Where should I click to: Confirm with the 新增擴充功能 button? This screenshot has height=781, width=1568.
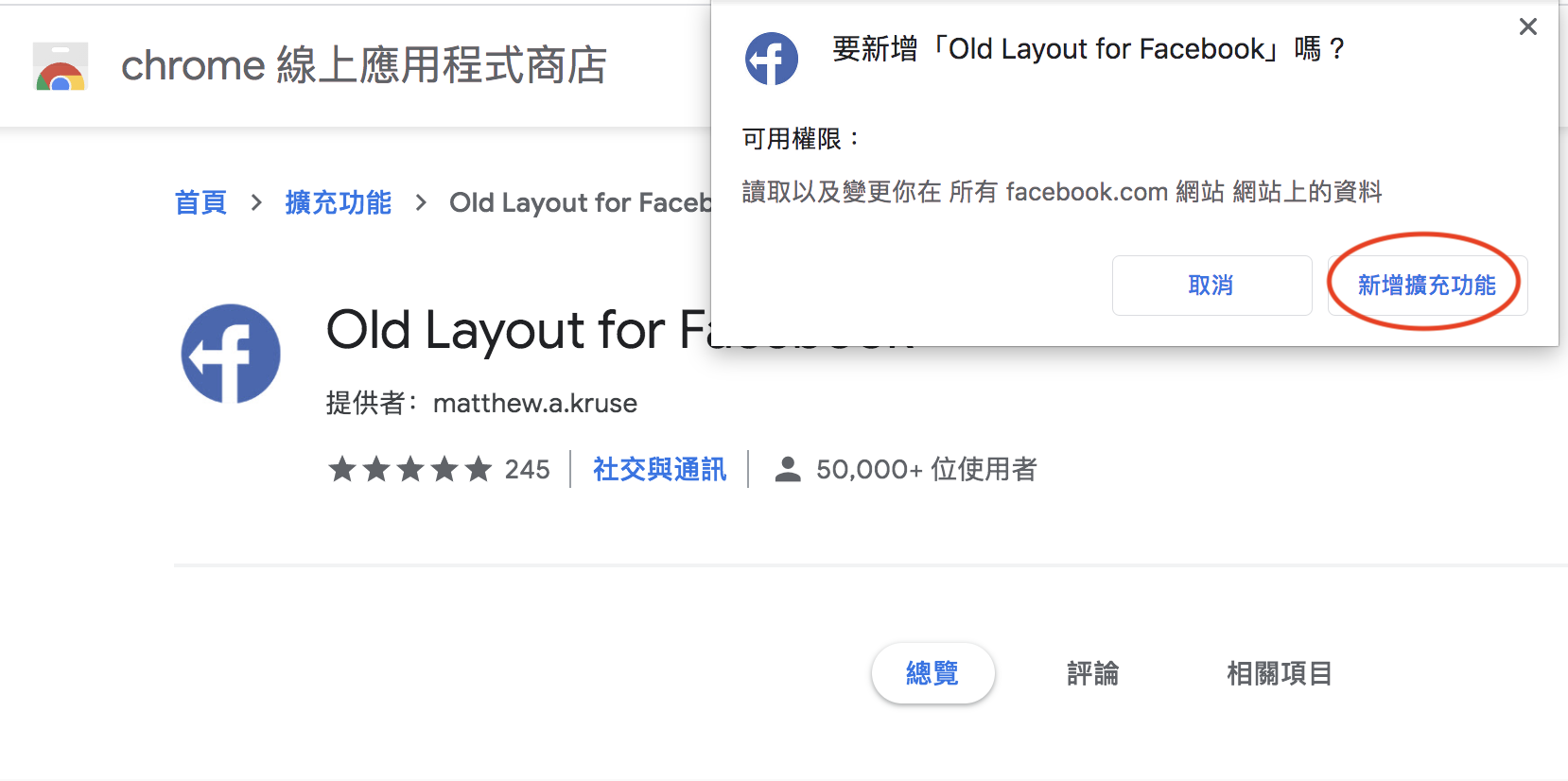pos(1426,286)
